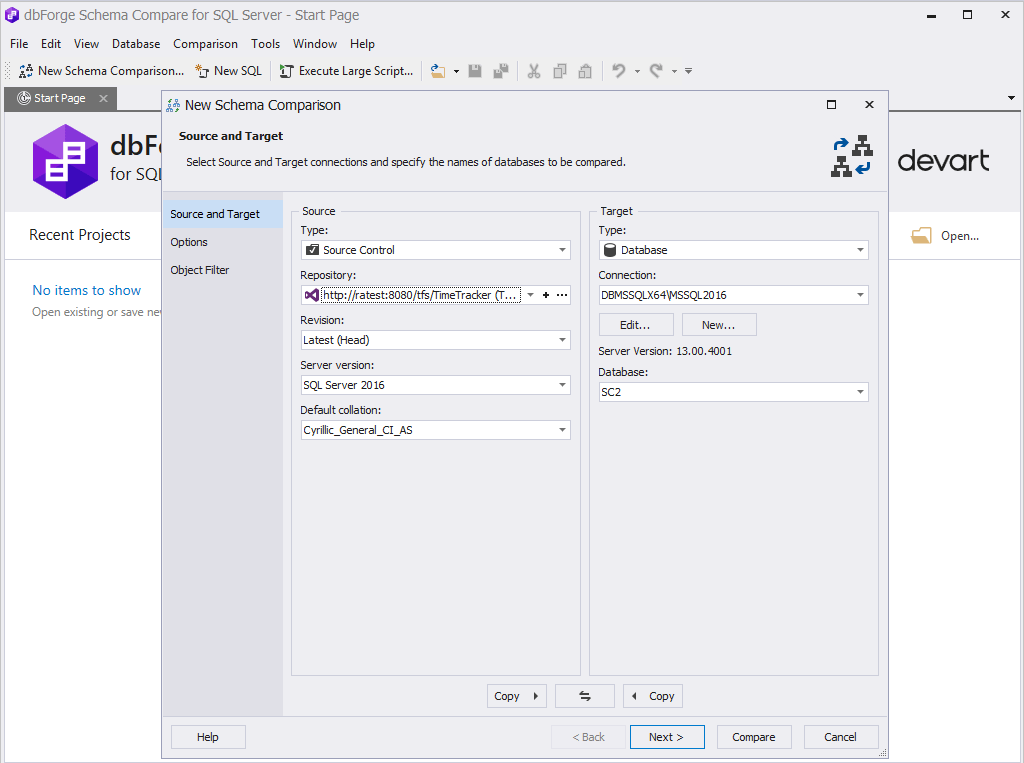Click the New connection button
The image size is (1024, 763).
[x=721, y=324]
